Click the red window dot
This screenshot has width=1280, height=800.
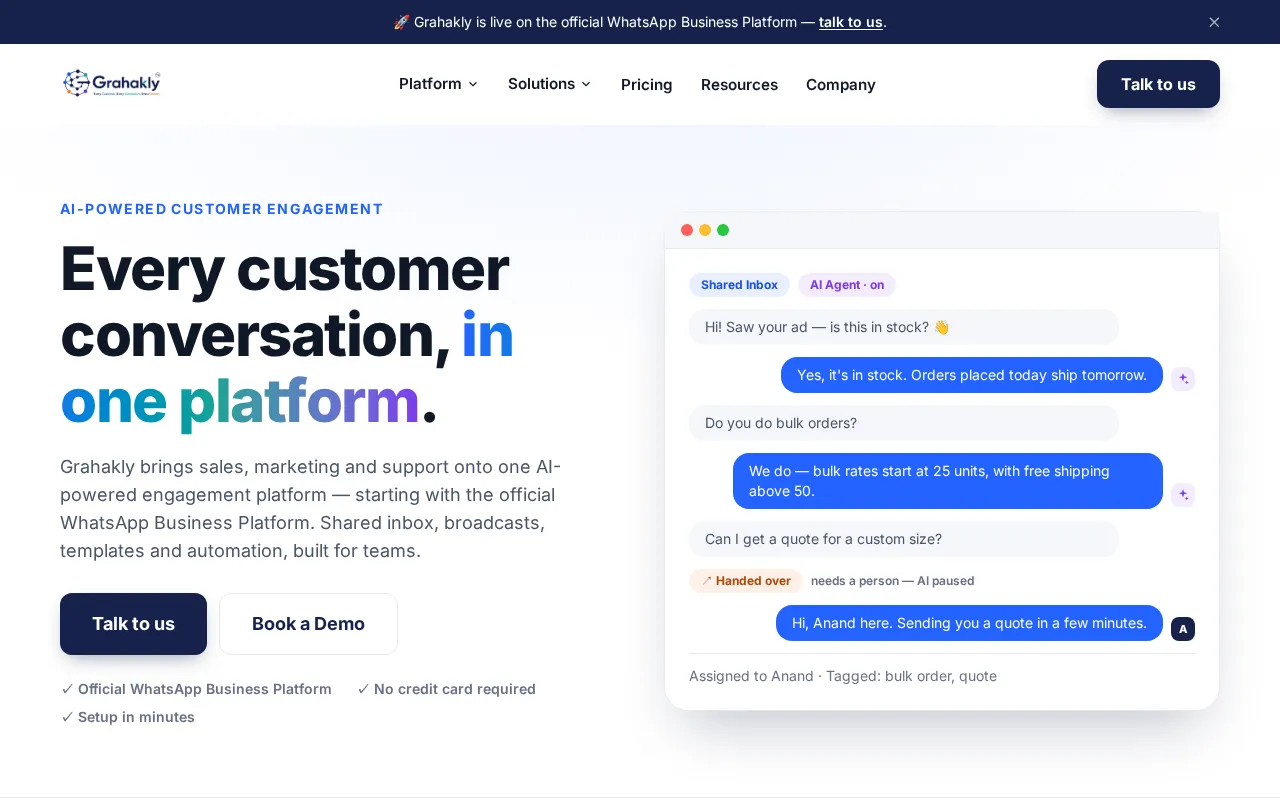point(687,230)
